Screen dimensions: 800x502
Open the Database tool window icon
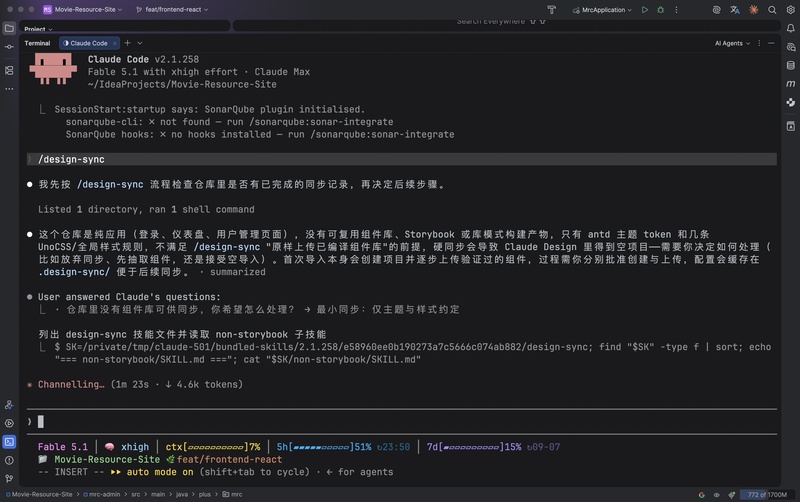[x=790, y=65]
